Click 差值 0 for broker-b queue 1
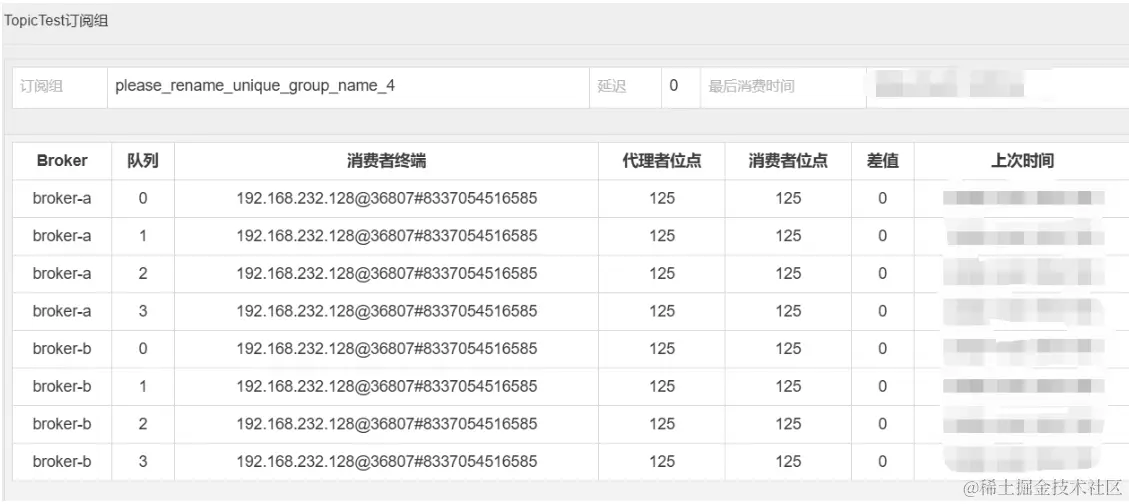The width and height of the screenshot is (1129, 504). pos(883,386)
